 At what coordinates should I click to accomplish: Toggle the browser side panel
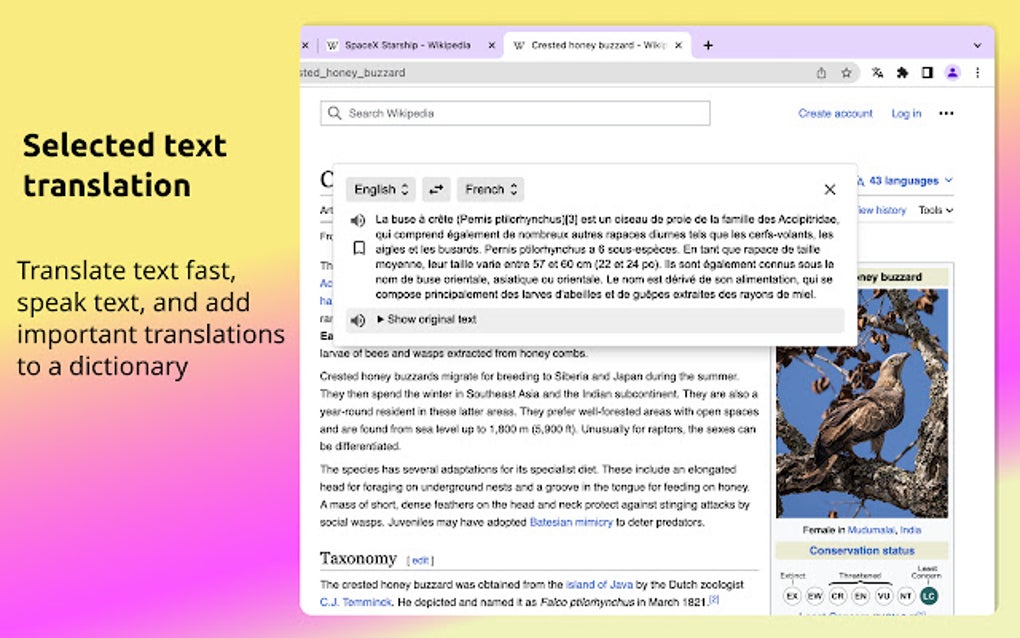coord(928,73)
